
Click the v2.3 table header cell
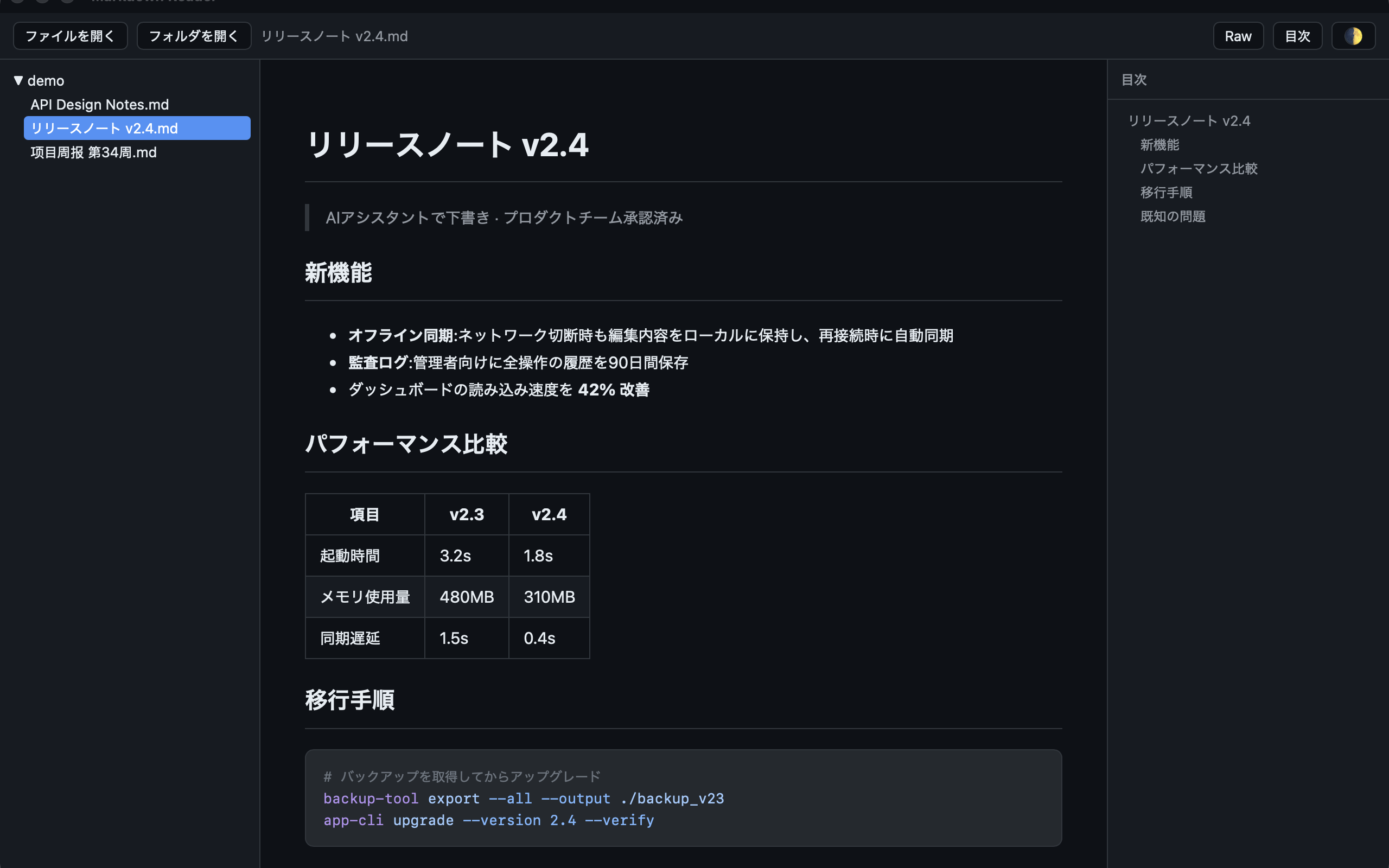[x=467, y=514]
